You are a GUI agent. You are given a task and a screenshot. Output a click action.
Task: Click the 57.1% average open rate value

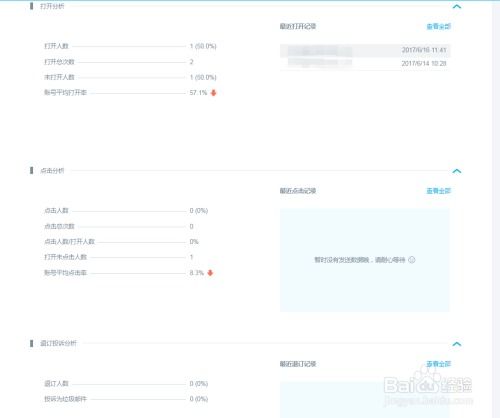pyautogui.click(x=198, y=93)
